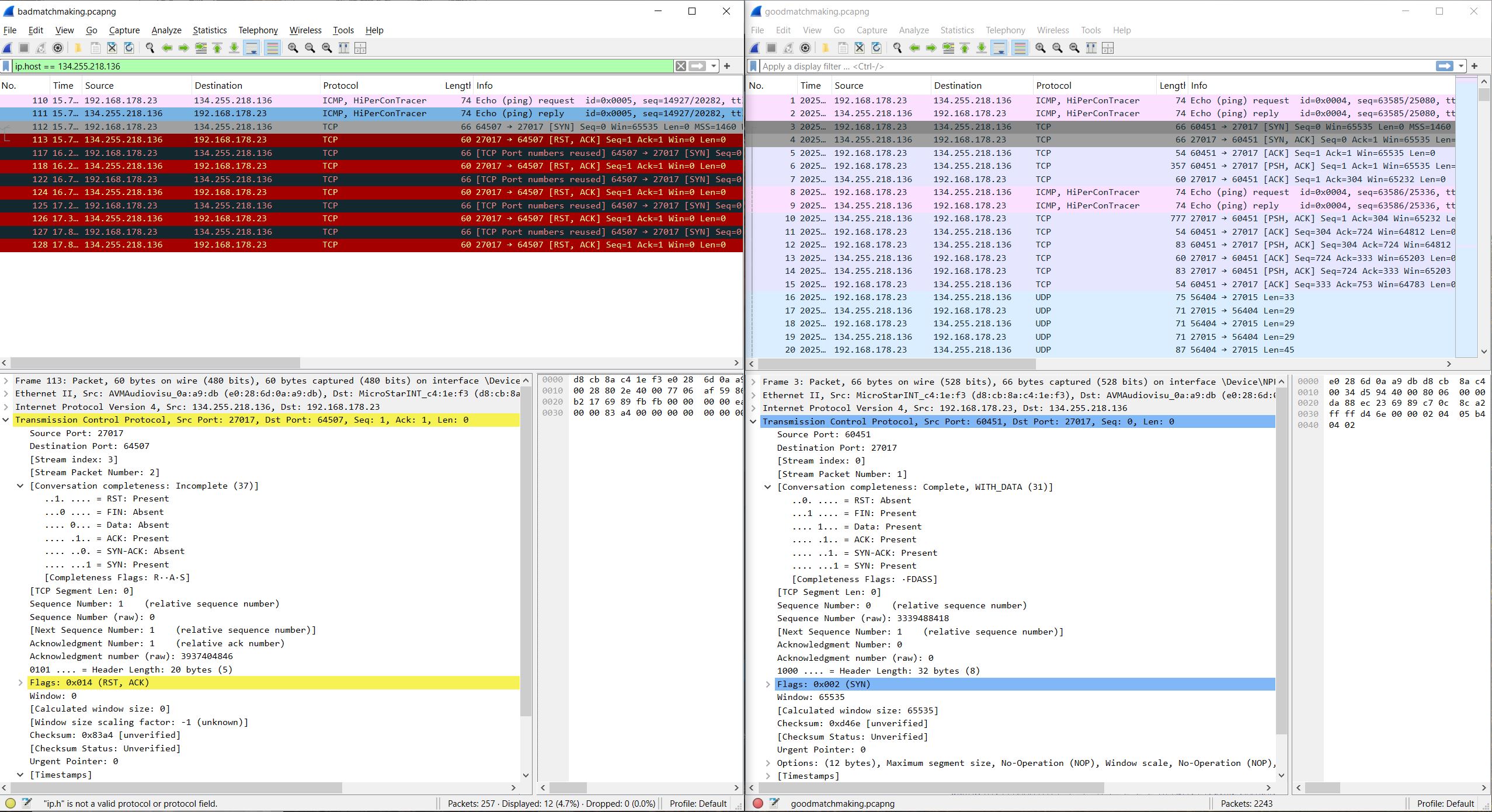Click the 'Apply a display filter' input field
The width and height of the screenshot is (1492, 812).
1092,66
